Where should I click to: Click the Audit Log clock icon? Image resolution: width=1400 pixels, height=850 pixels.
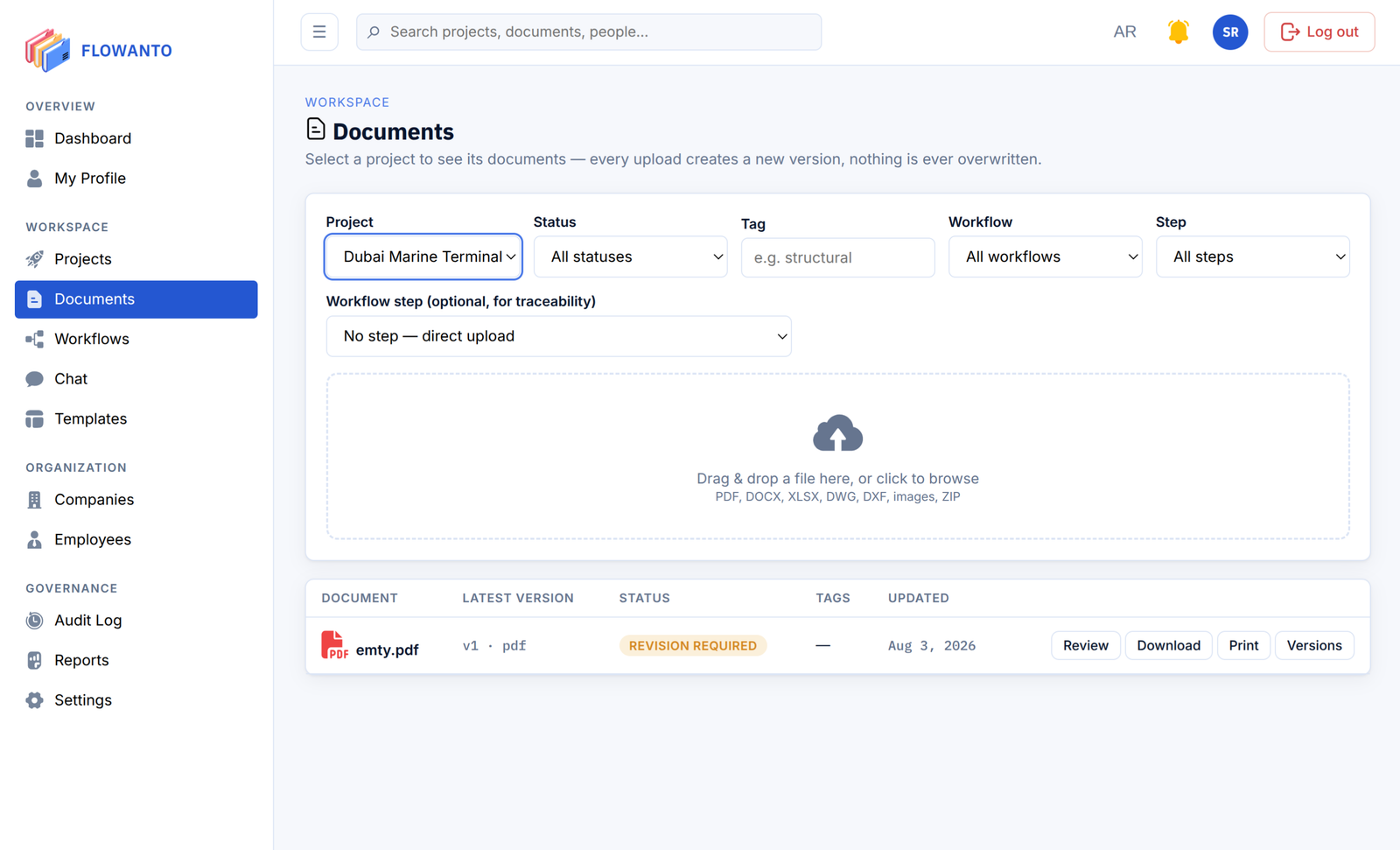click(34, 621)
